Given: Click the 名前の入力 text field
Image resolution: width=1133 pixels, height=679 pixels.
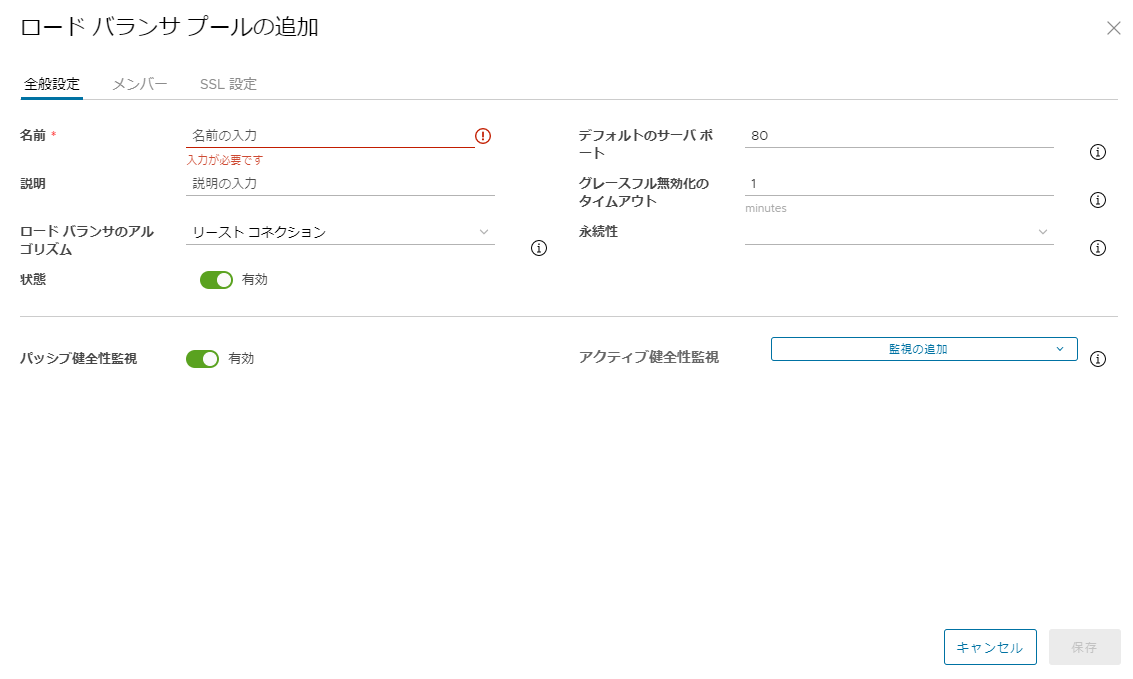Looking at the screenshot, I should pos(330,136).
